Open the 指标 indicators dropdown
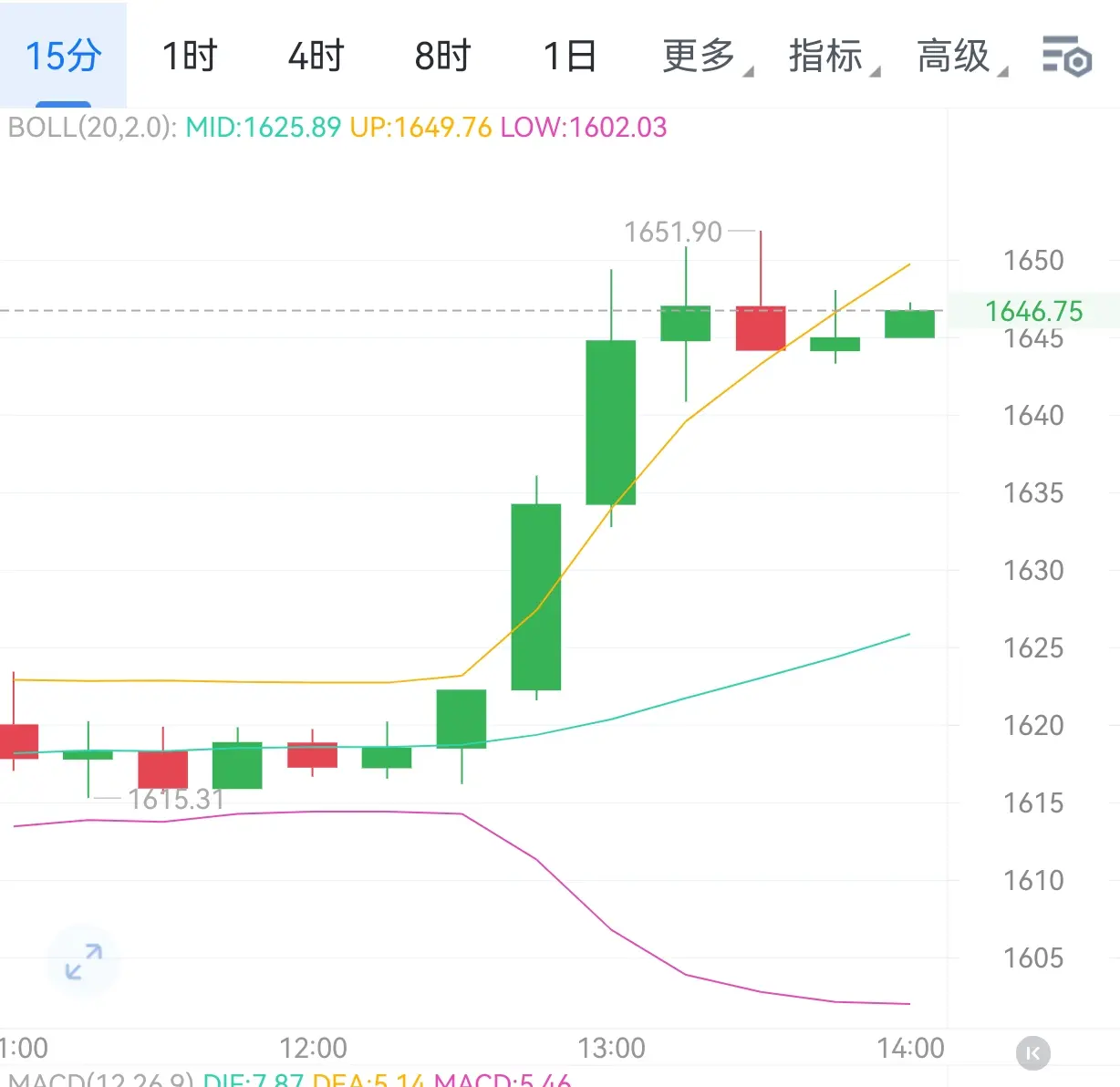This screenshot has height=1087, width=1120. tap(834, 57)
